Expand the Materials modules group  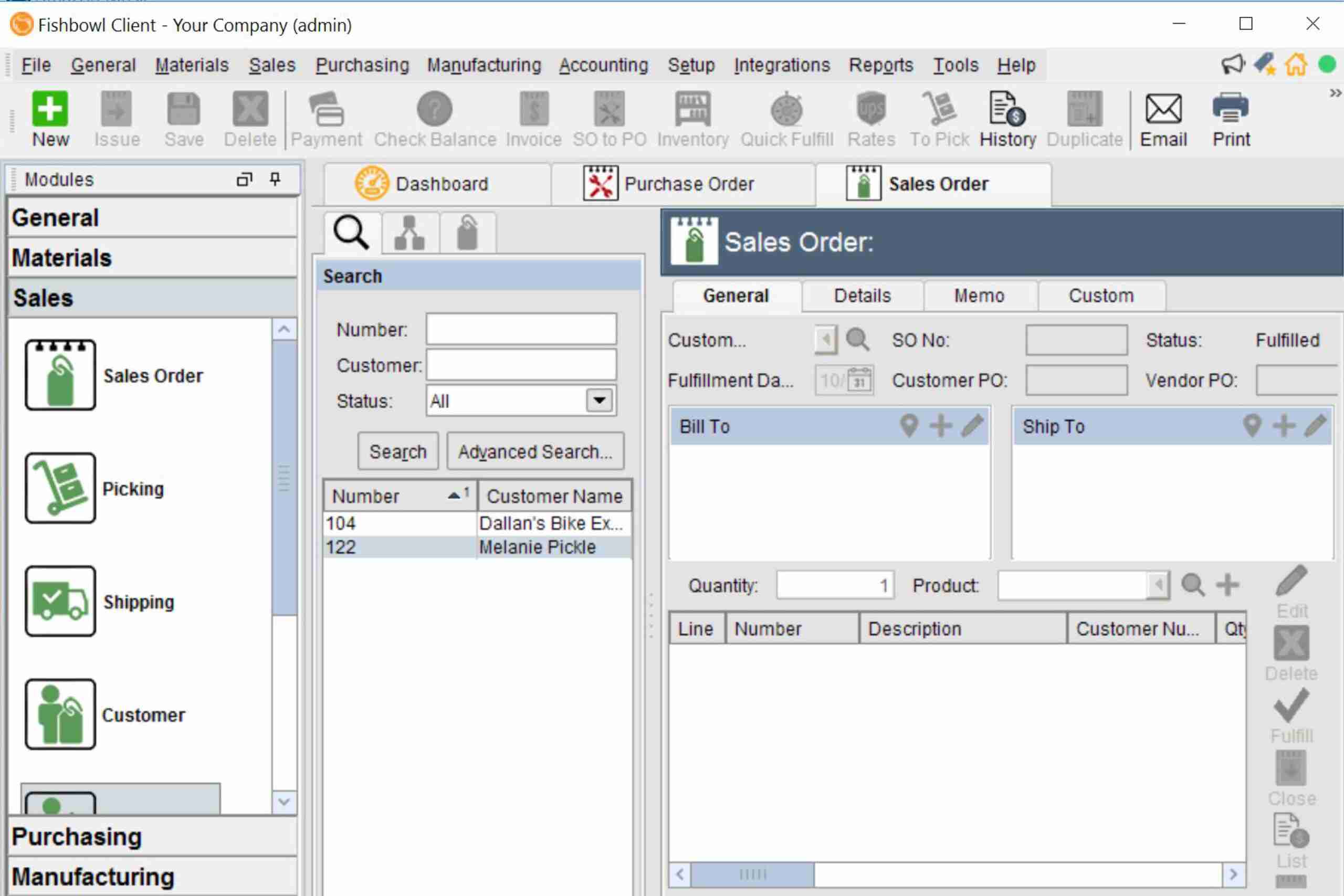pyautogui.click(x=153, y=258)
